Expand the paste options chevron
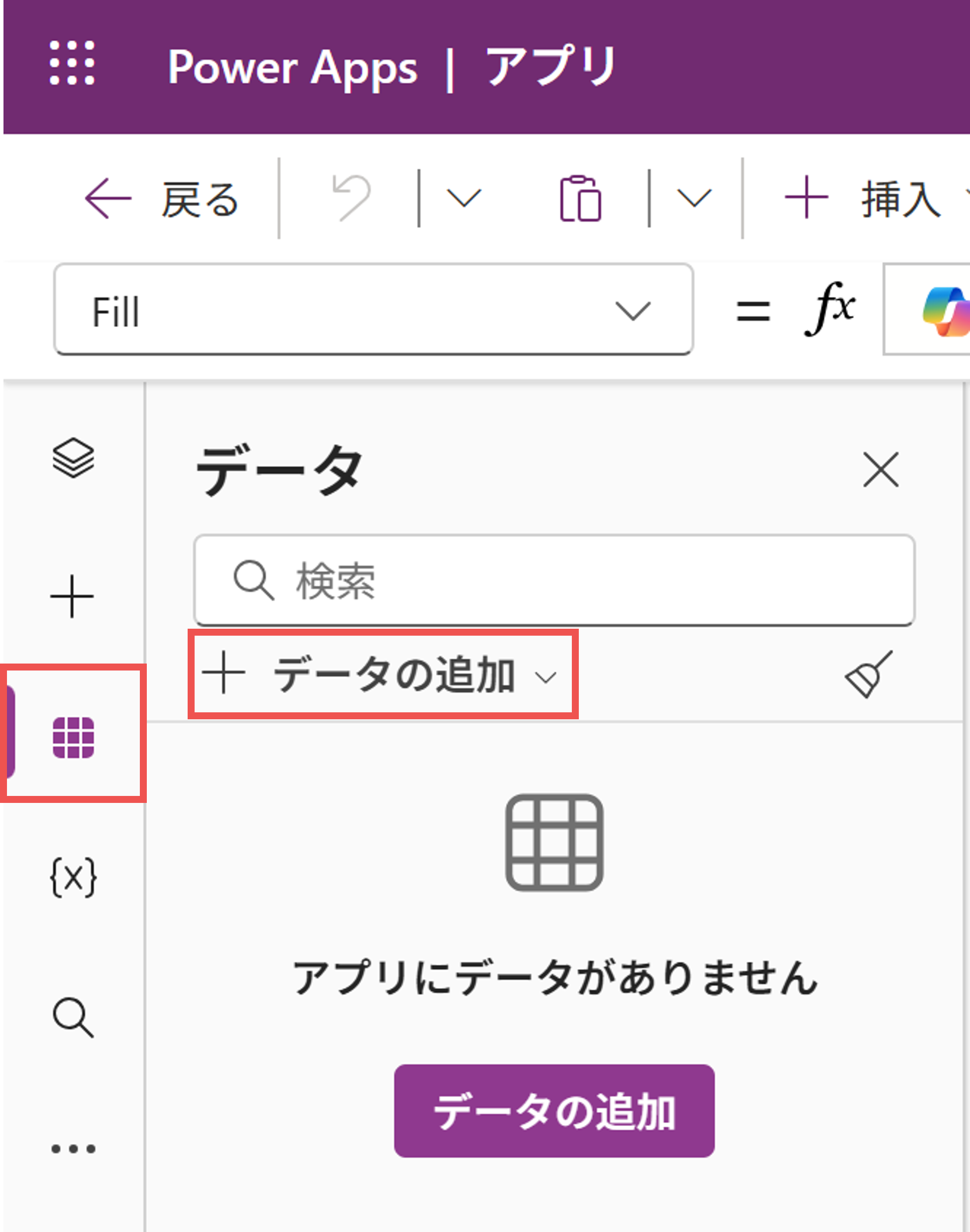The width and height of the screenshot is (970, 1232). click(694, 198)
